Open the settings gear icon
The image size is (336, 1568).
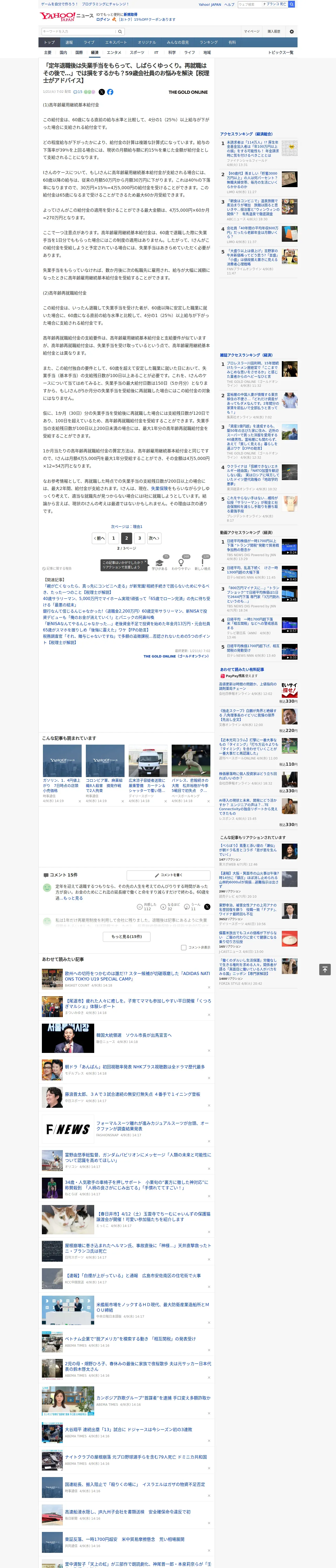point(292,32)
